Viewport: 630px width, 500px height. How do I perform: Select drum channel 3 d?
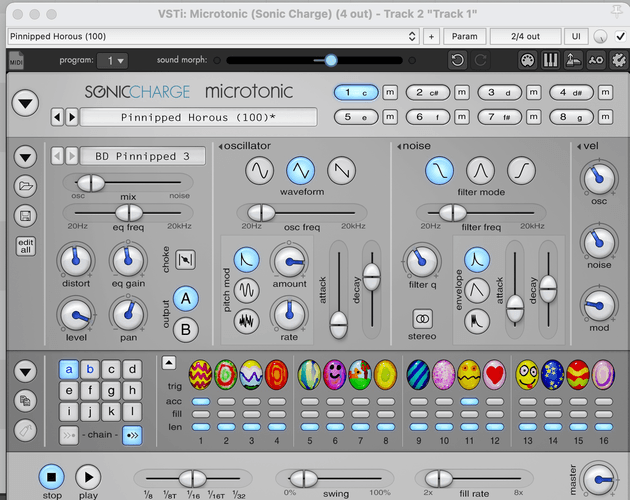[499, 92]
